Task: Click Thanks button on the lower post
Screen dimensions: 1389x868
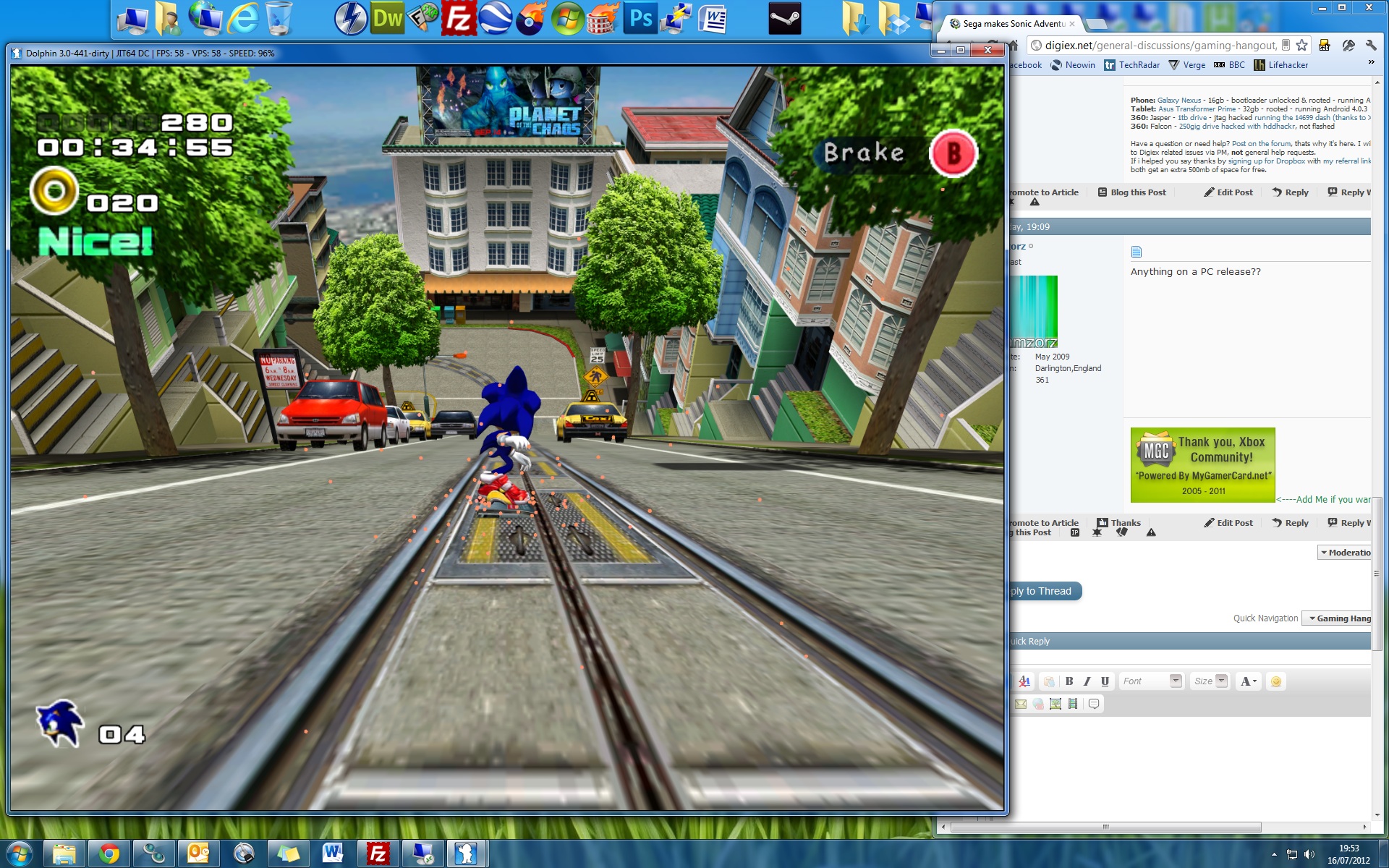Action: (x=1118, y=522)
